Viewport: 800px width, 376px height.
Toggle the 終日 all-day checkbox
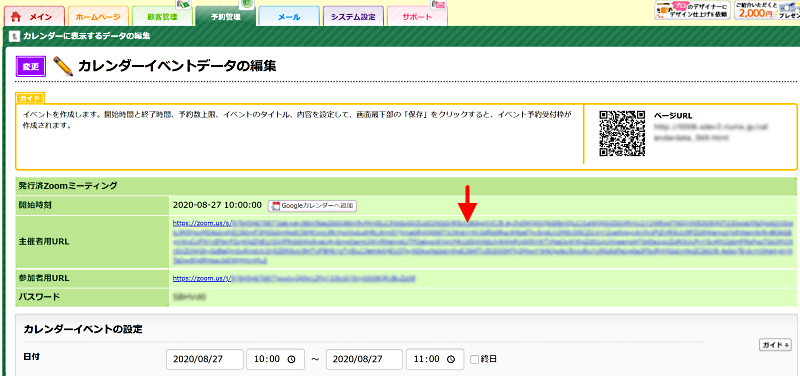coord(474,359)
